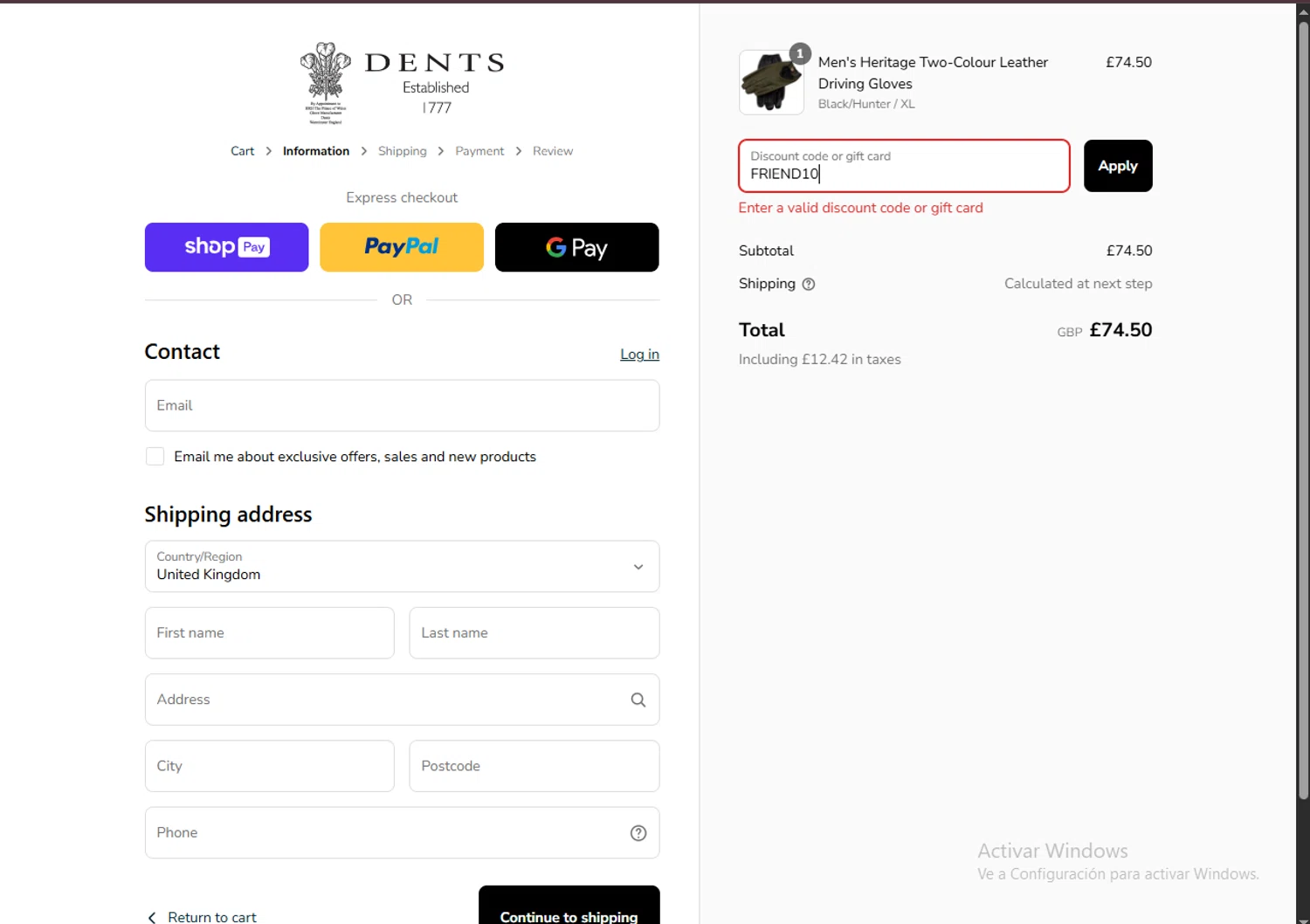
Task: Open the Log in link
Action: pyautogui.click(x=639, y=354)
